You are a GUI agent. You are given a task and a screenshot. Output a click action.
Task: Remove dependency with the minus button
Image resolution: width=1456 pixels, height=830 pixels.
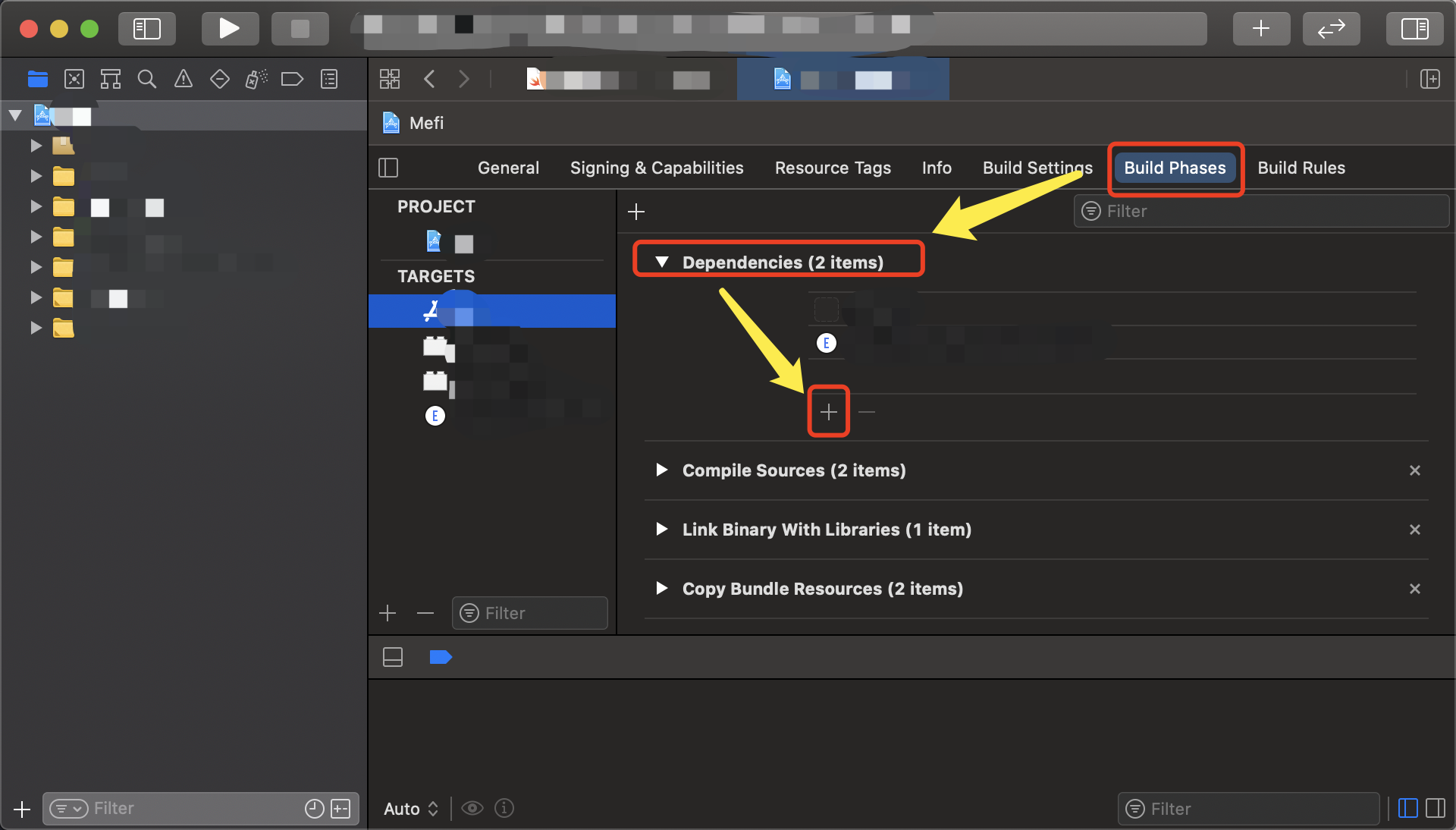867,412
